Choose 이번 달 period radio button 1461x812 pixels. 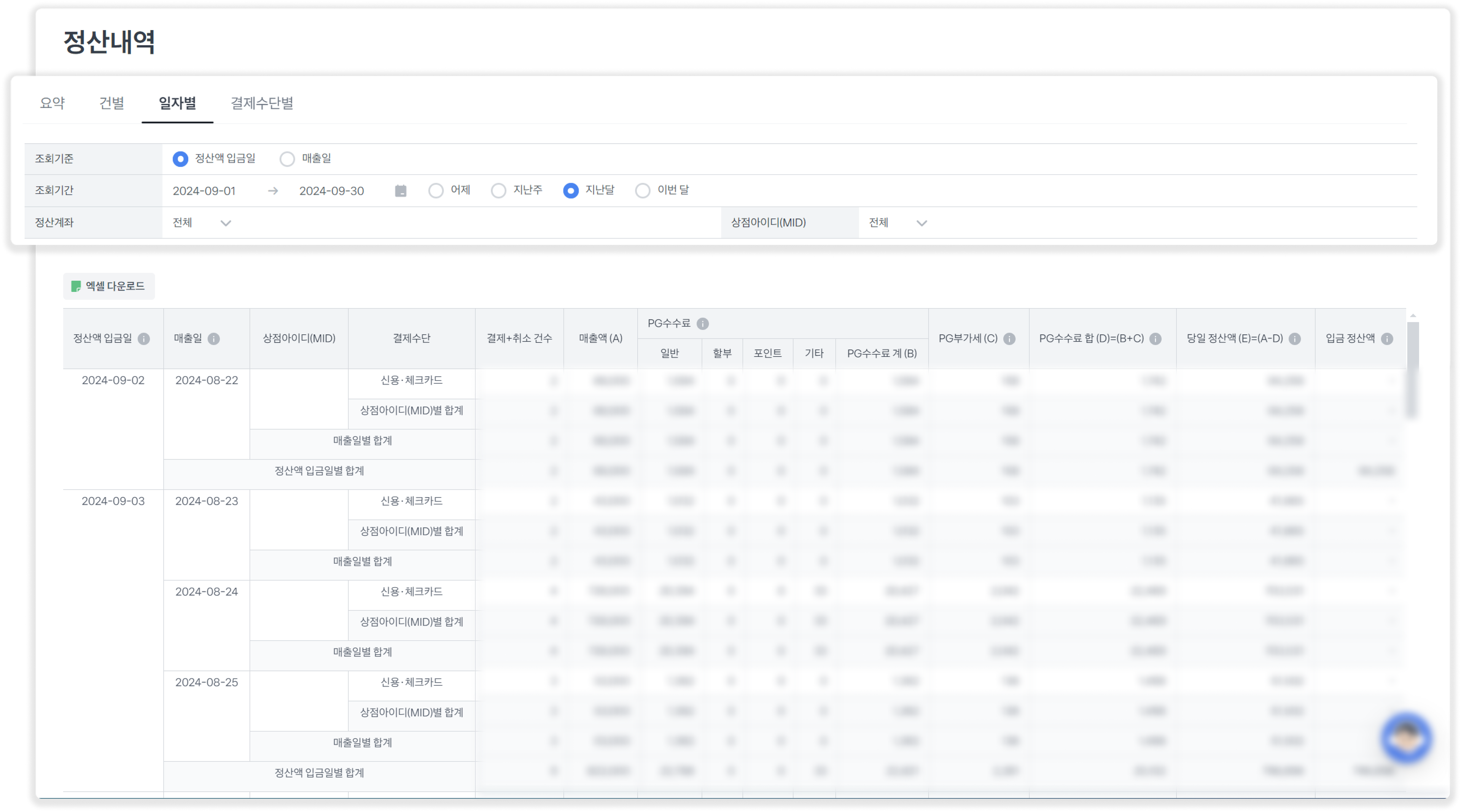click(x=643, y=191)
